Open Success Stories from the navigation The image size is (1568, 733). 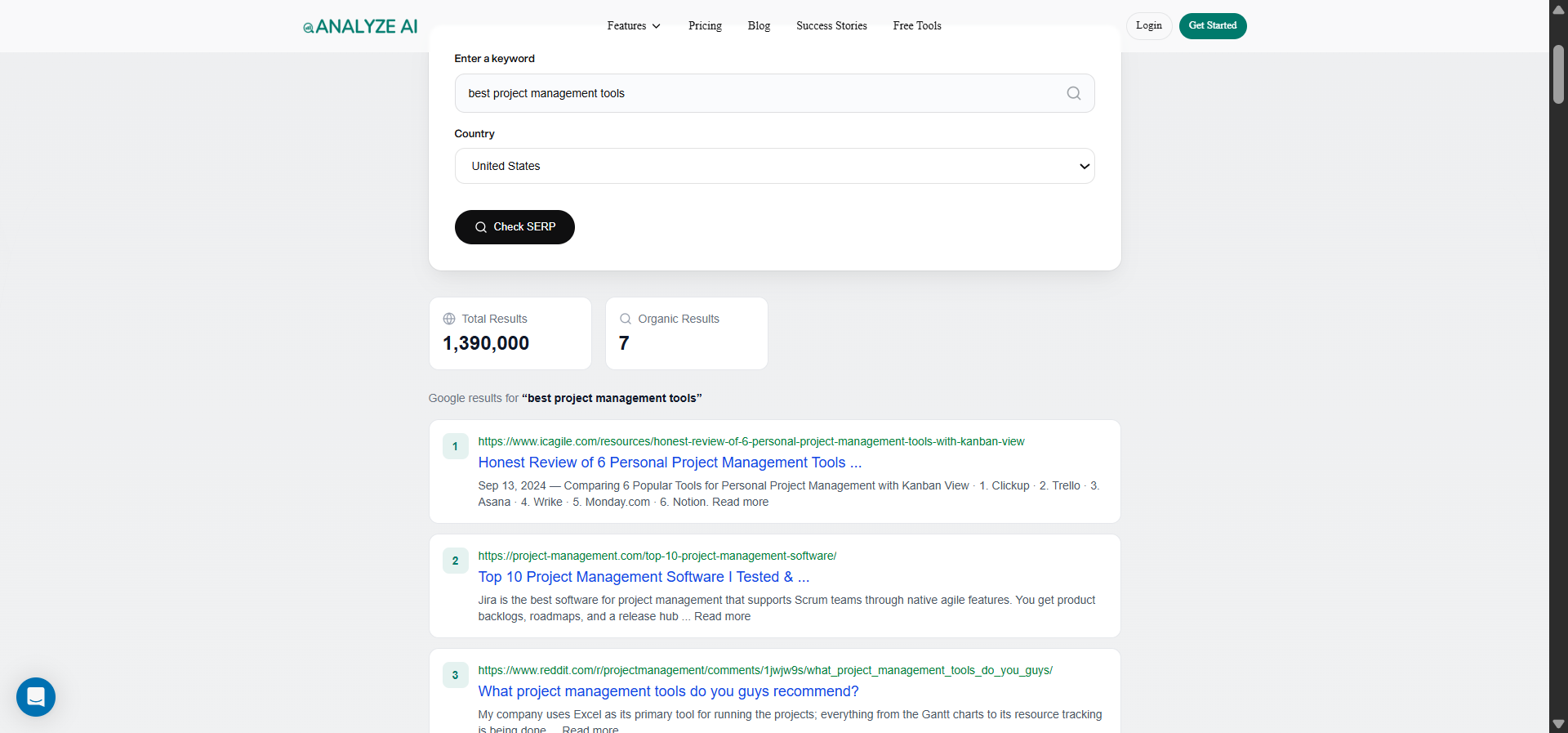pos(831,26)
